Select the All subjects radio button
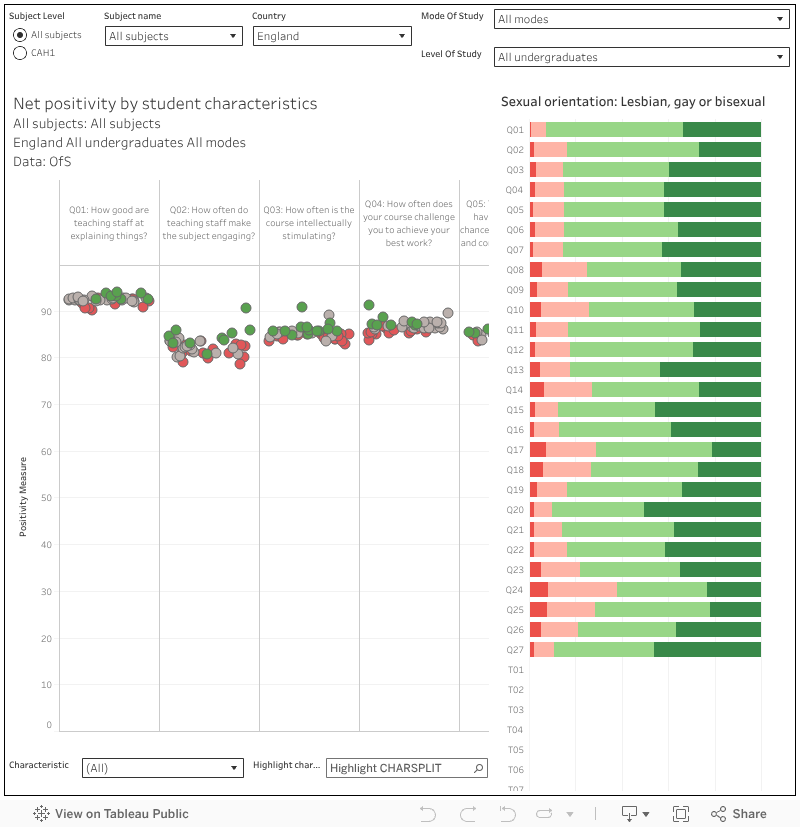This screenshot has width=800, height=827. coord(20,35)
